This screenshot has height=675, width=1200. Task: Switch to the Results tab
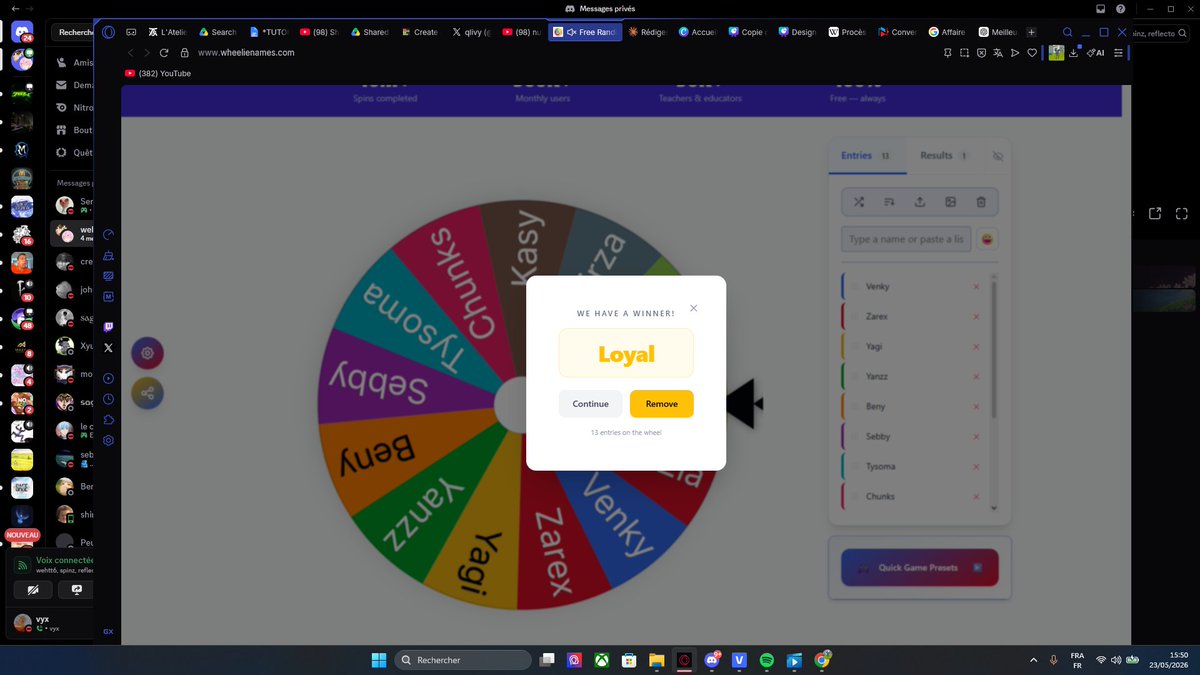[x=943, y=156]
